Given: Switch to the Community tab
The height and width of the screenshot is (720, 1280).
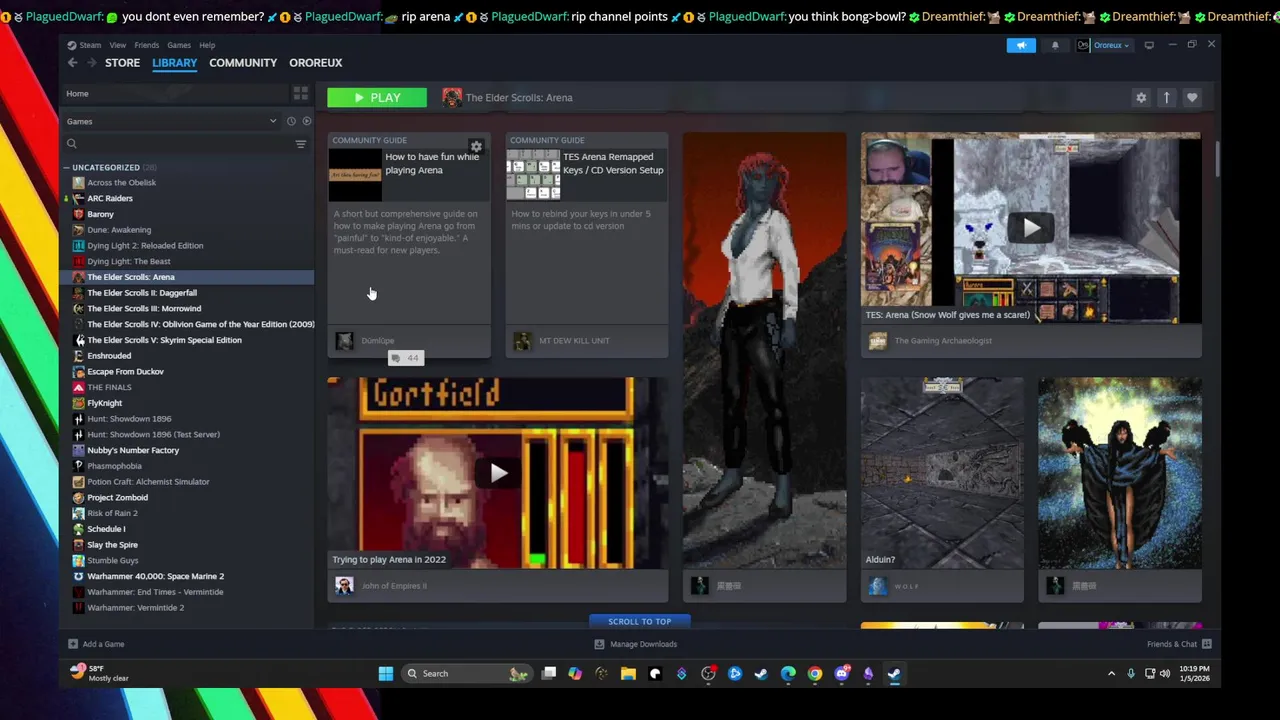Looking at the screenshot, I should [x=243, y=62].
